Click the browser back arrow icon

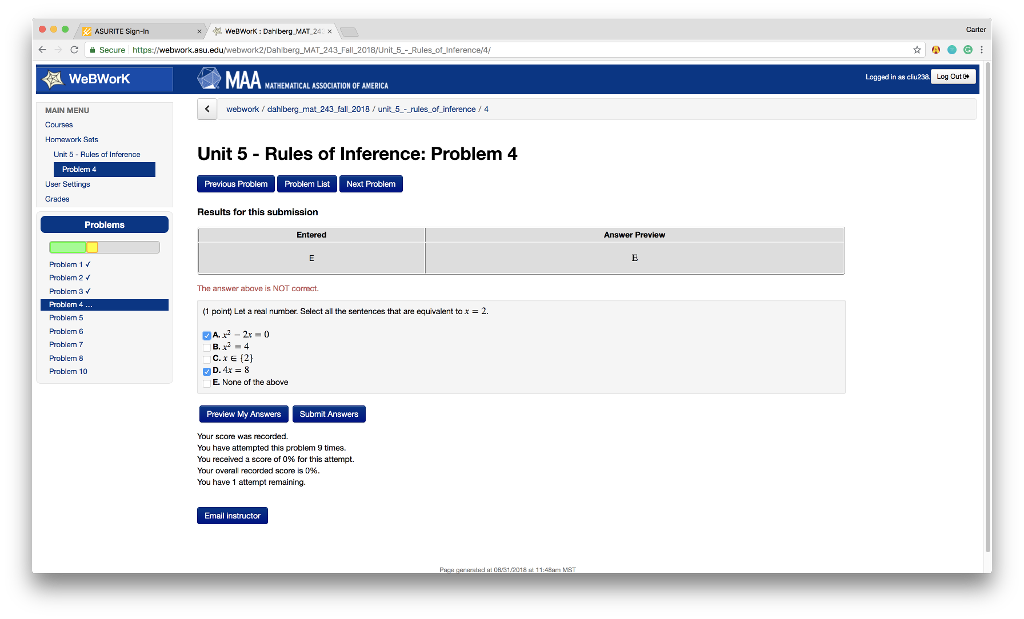(x=42, y=50)
